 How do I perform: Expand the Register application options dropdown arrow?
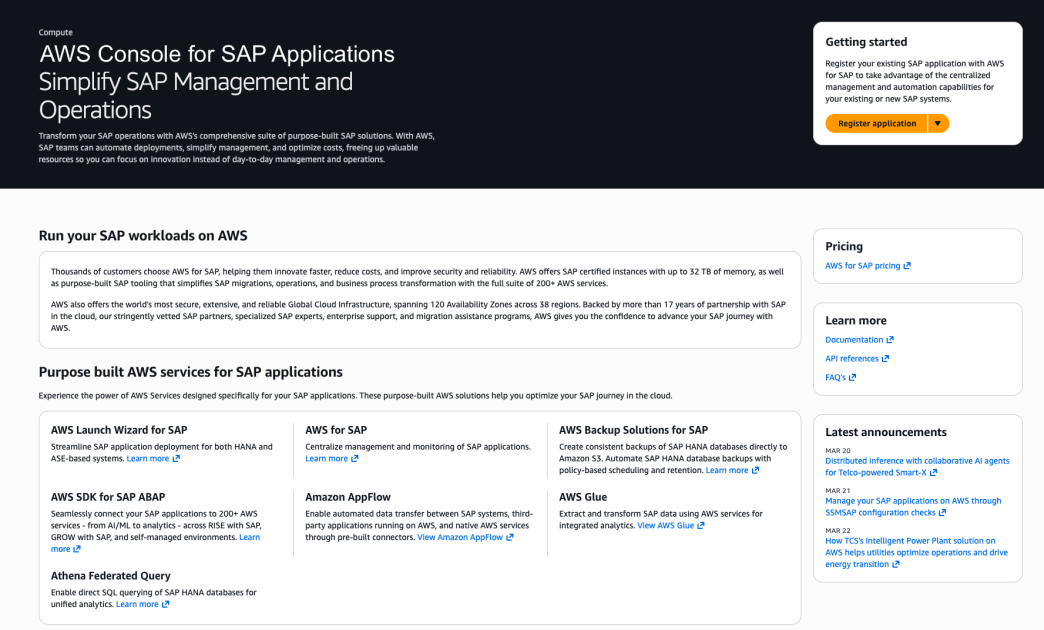click(x=939, y=123)
